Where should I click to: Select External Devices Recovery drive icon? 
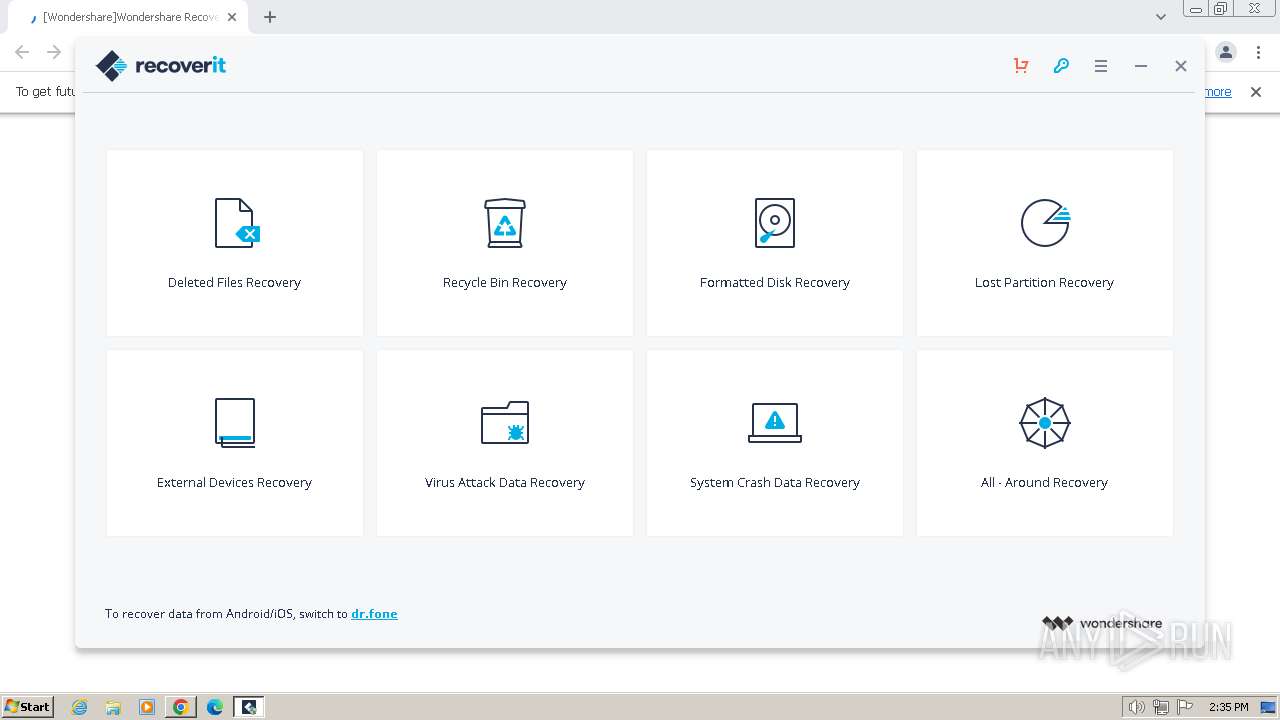(x=235, y=422)
